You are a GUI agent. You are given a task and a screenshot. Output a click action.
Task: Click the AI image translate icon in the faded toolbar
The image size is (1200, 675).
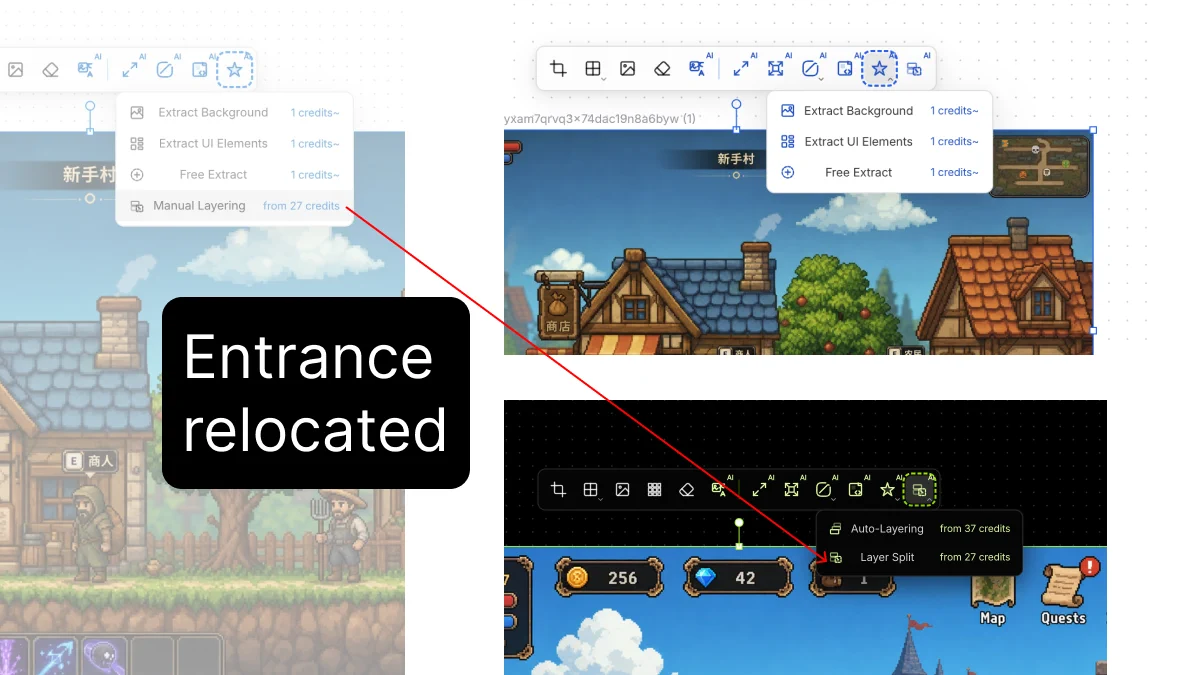click(86, 70)
